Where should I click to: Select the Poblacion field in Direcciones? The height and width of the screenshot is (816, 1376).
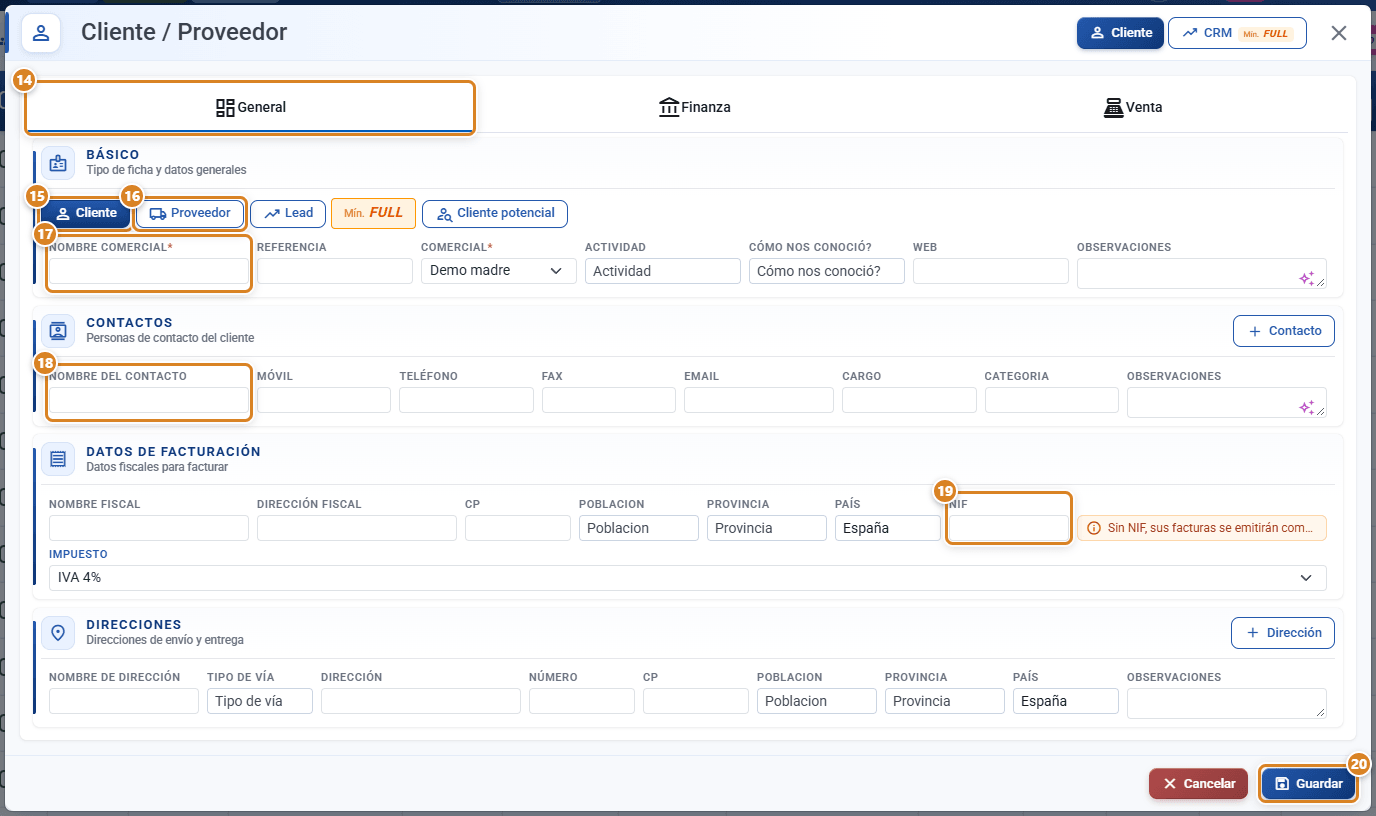click(817, 701)
